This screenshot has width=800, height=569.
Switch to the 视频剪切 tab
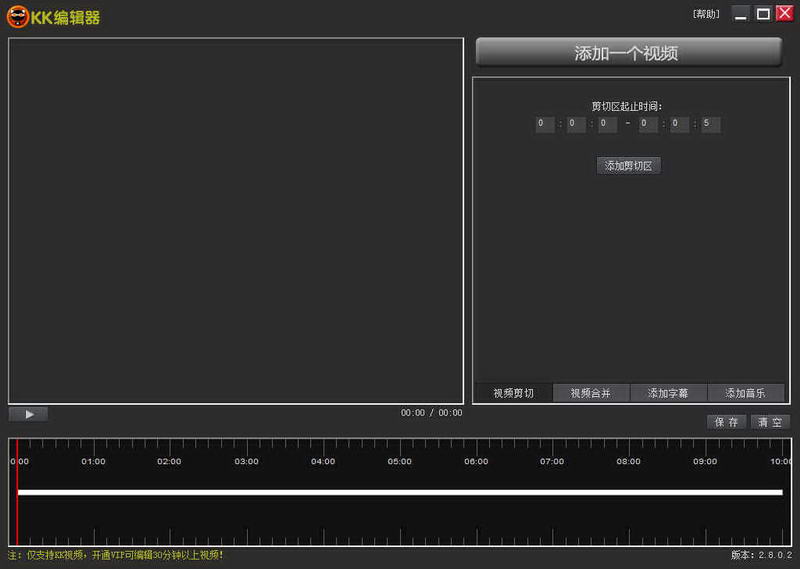(514, 393)
